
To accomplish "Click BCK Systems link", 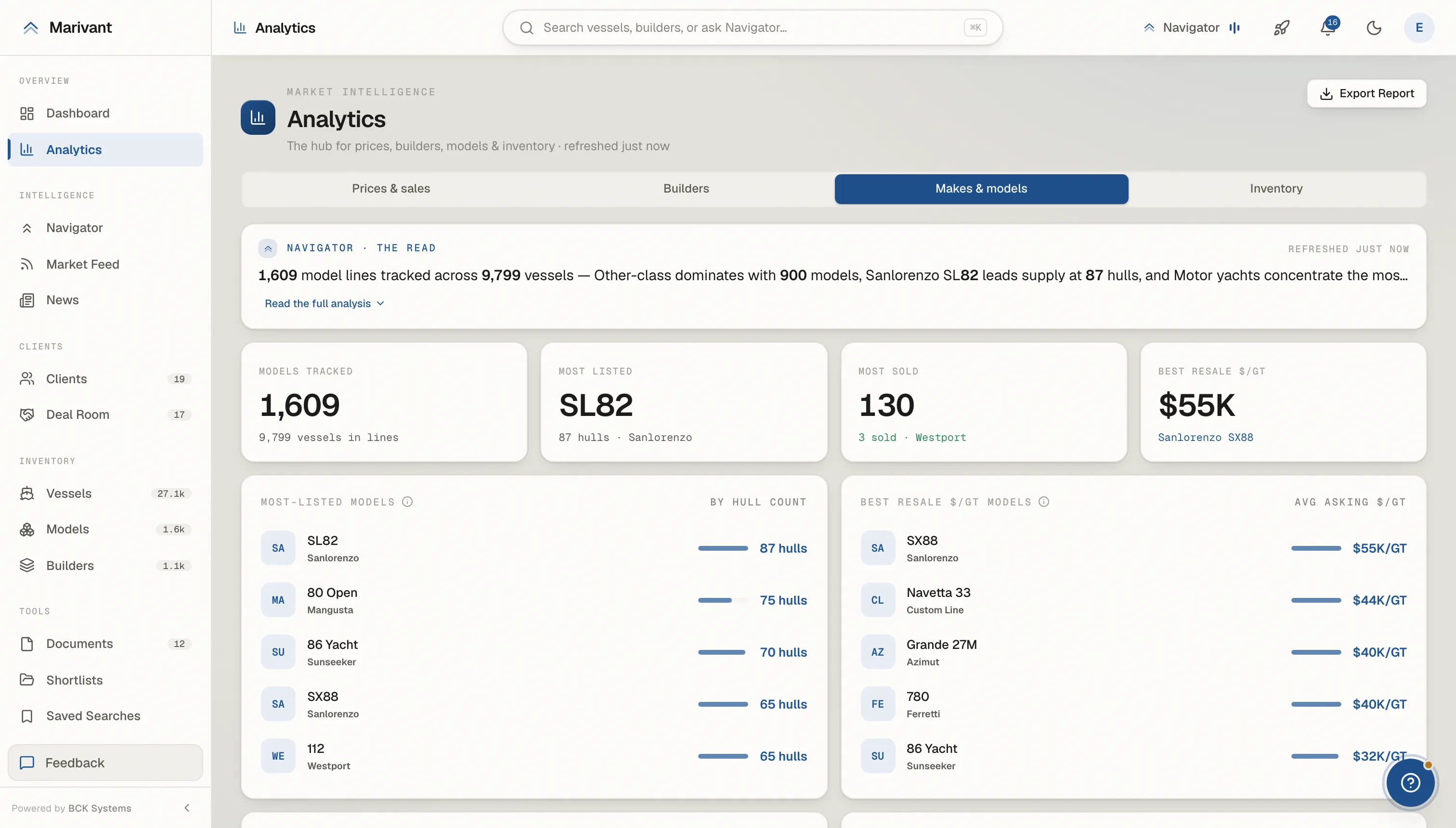I will pyautogui.click(x=100, y=808).
